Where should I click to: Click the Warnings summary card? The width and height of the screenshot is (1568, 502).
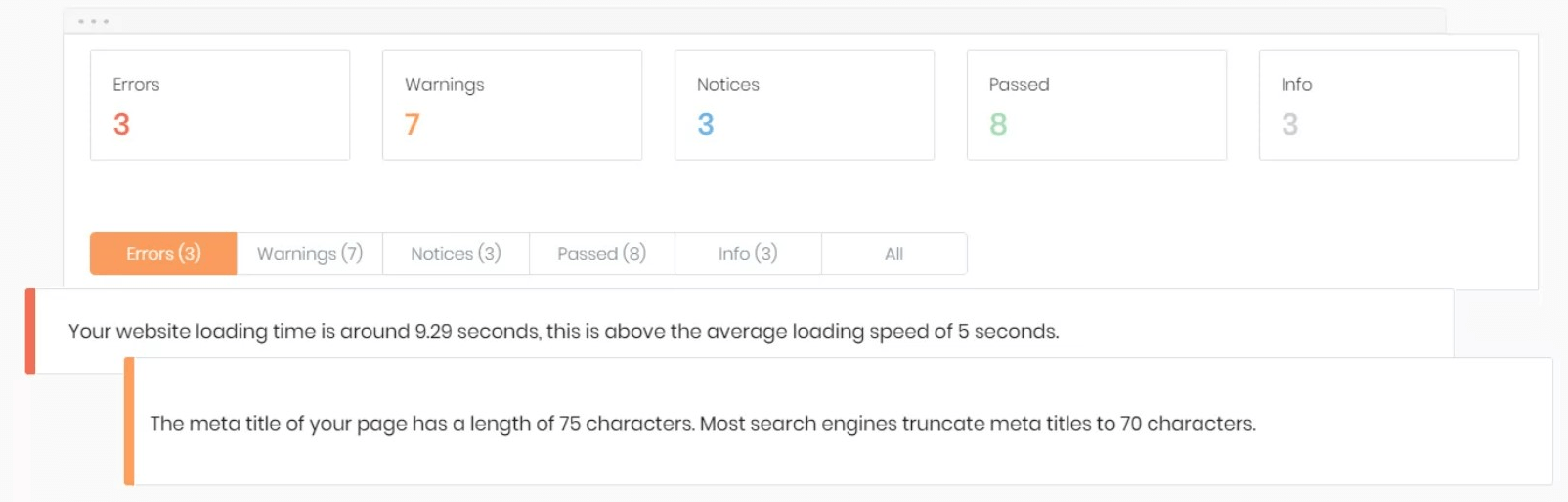(x=512, y=105)
